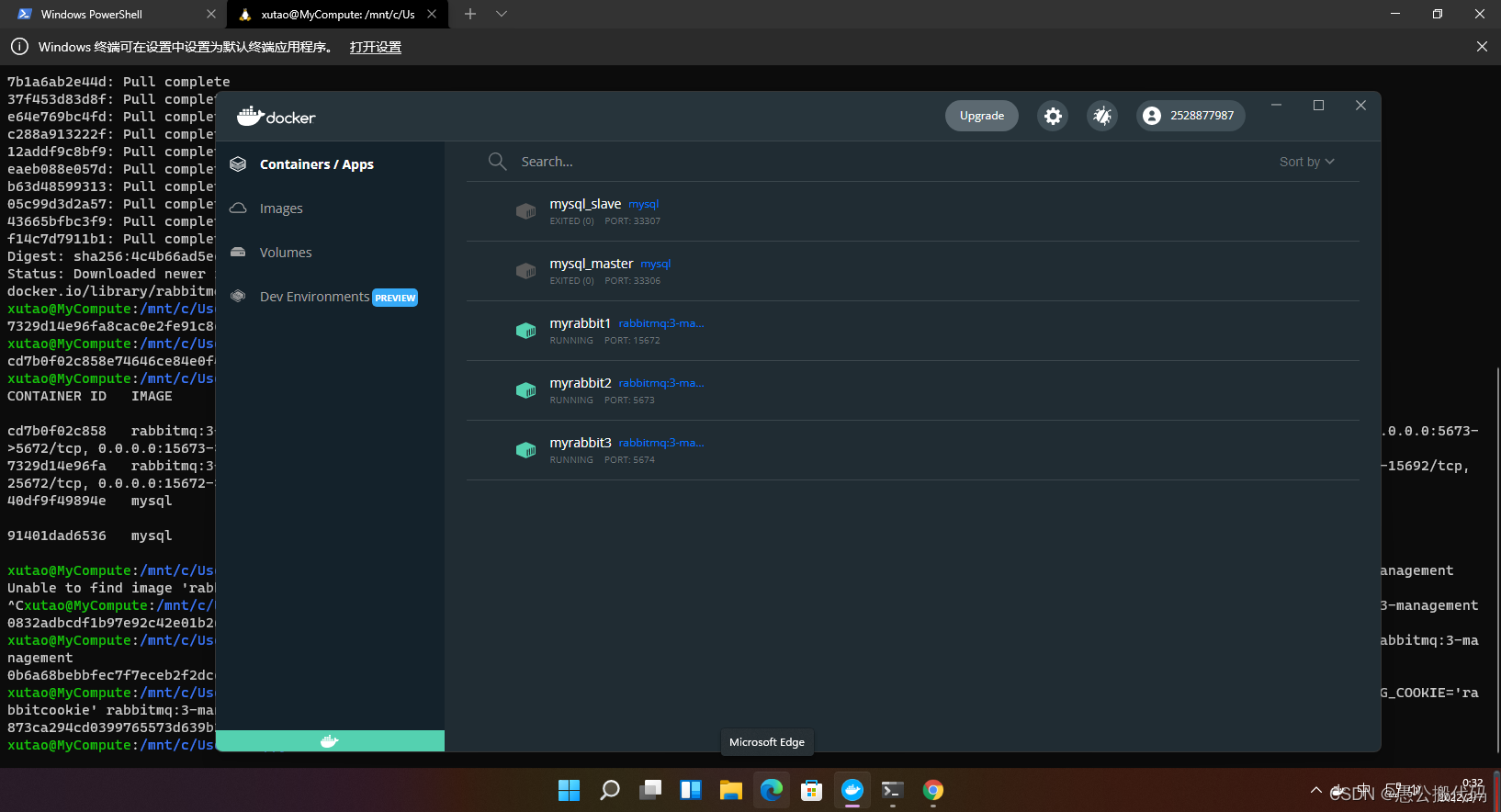Click the Dev Environments sidebar icon

[238, 297]
